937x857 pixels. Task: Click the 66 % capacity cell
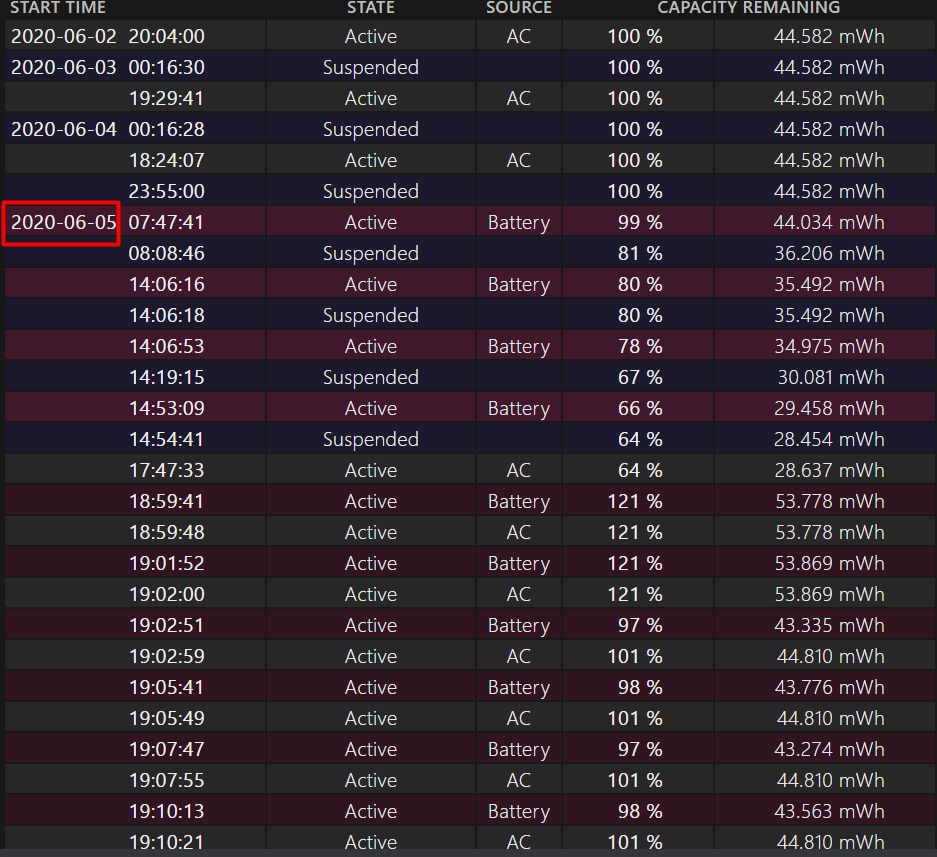point(640,409)
